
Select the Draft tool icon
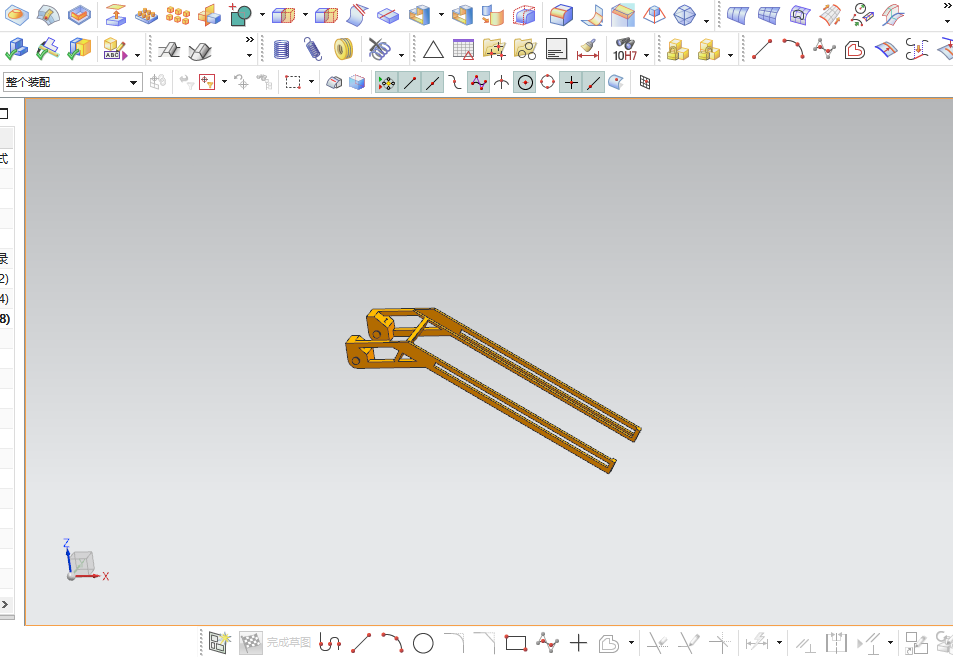tap(654, 15)
